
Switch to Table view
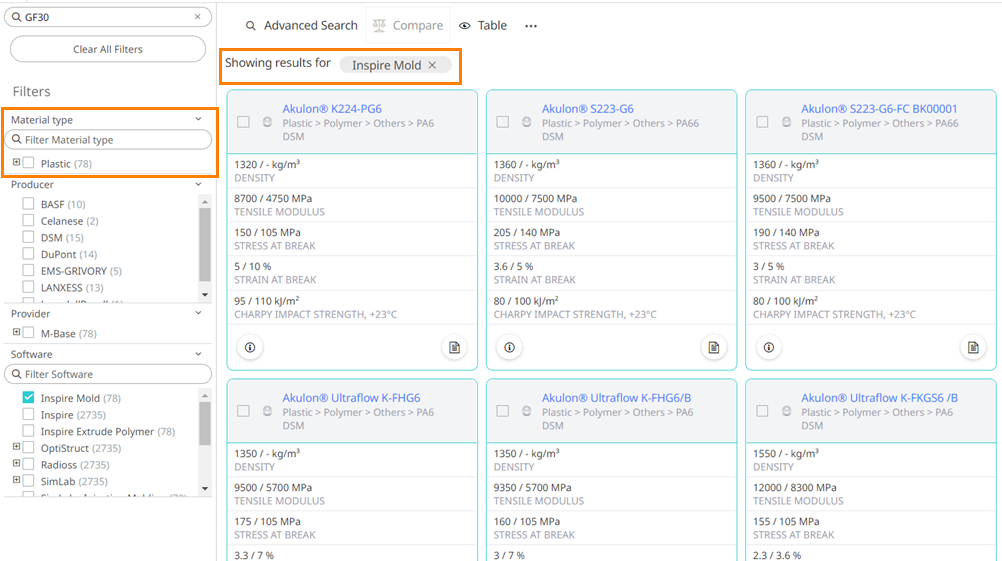[483, 26]
